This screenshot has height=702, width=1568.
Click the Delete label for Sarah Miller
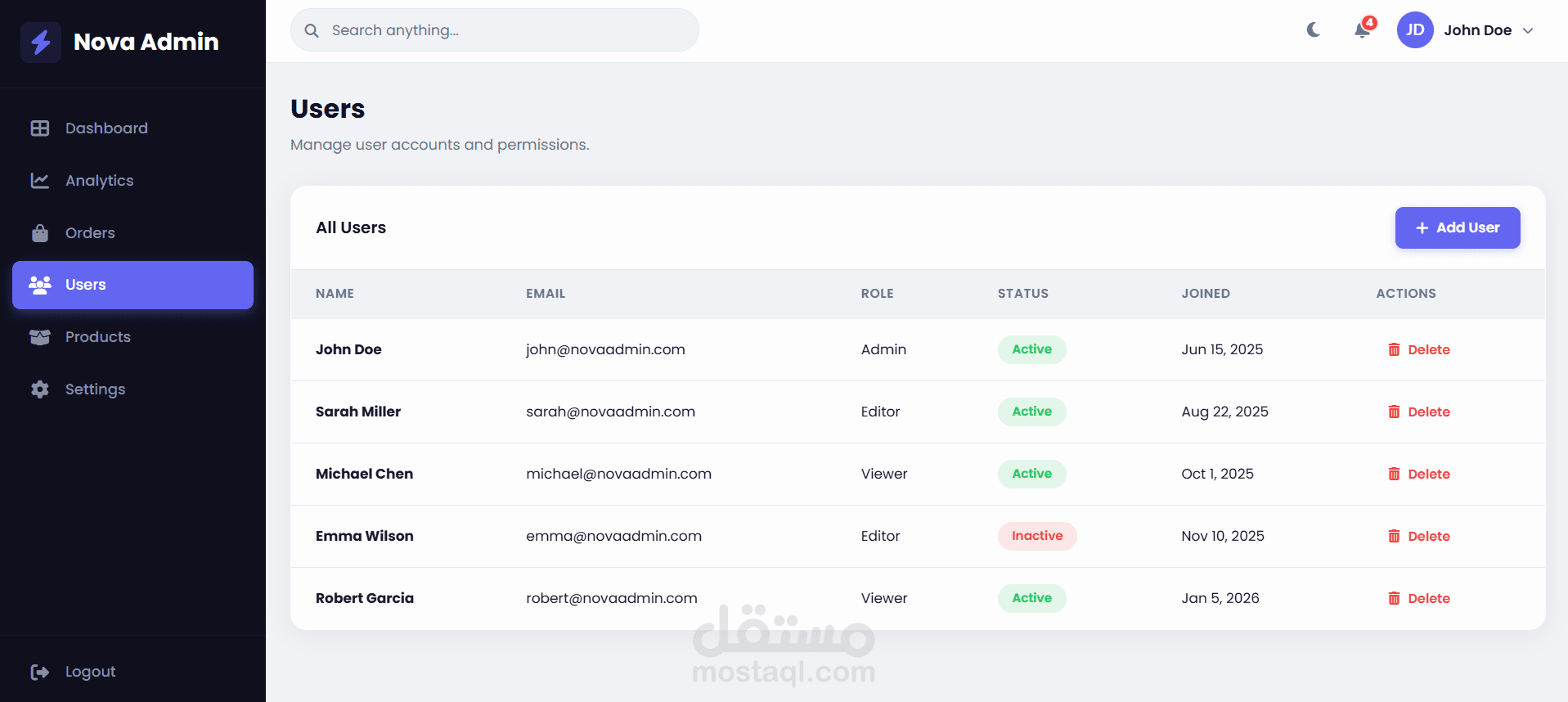(1429, 412)
